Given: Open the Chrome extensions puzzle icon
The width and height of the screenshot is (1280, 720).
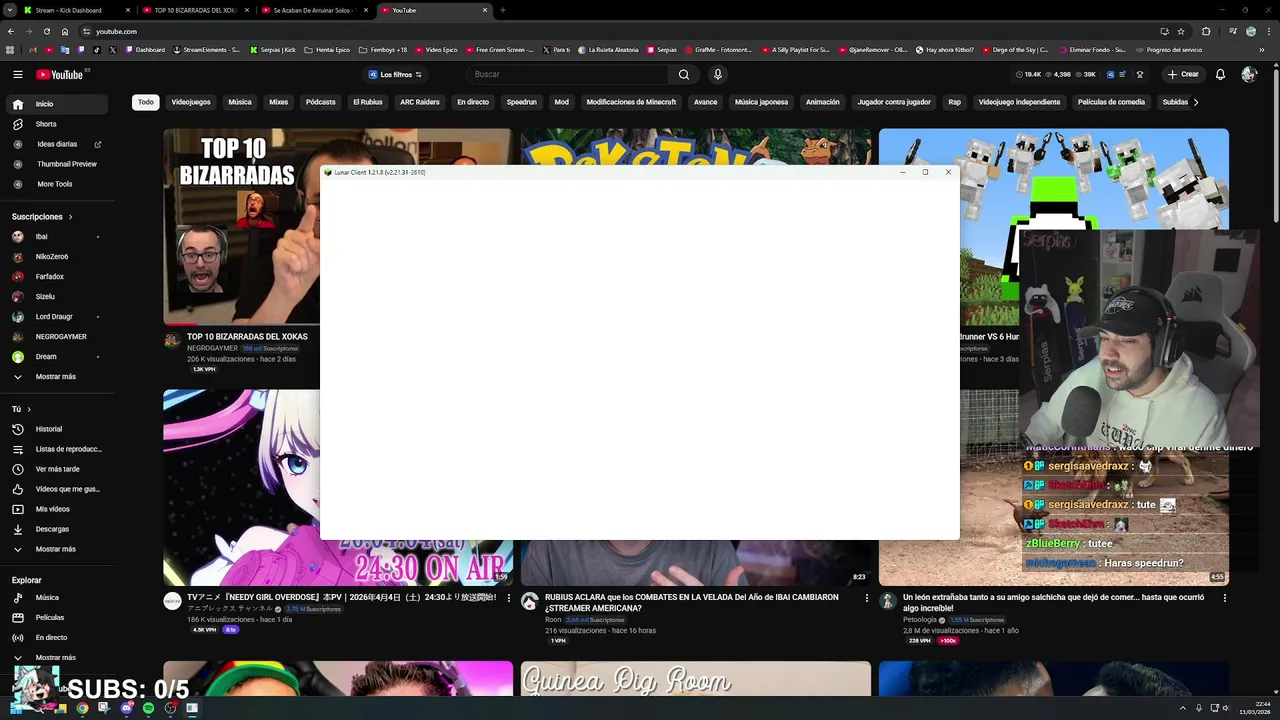Looking at the screenshot, I should coord(1205,31).
